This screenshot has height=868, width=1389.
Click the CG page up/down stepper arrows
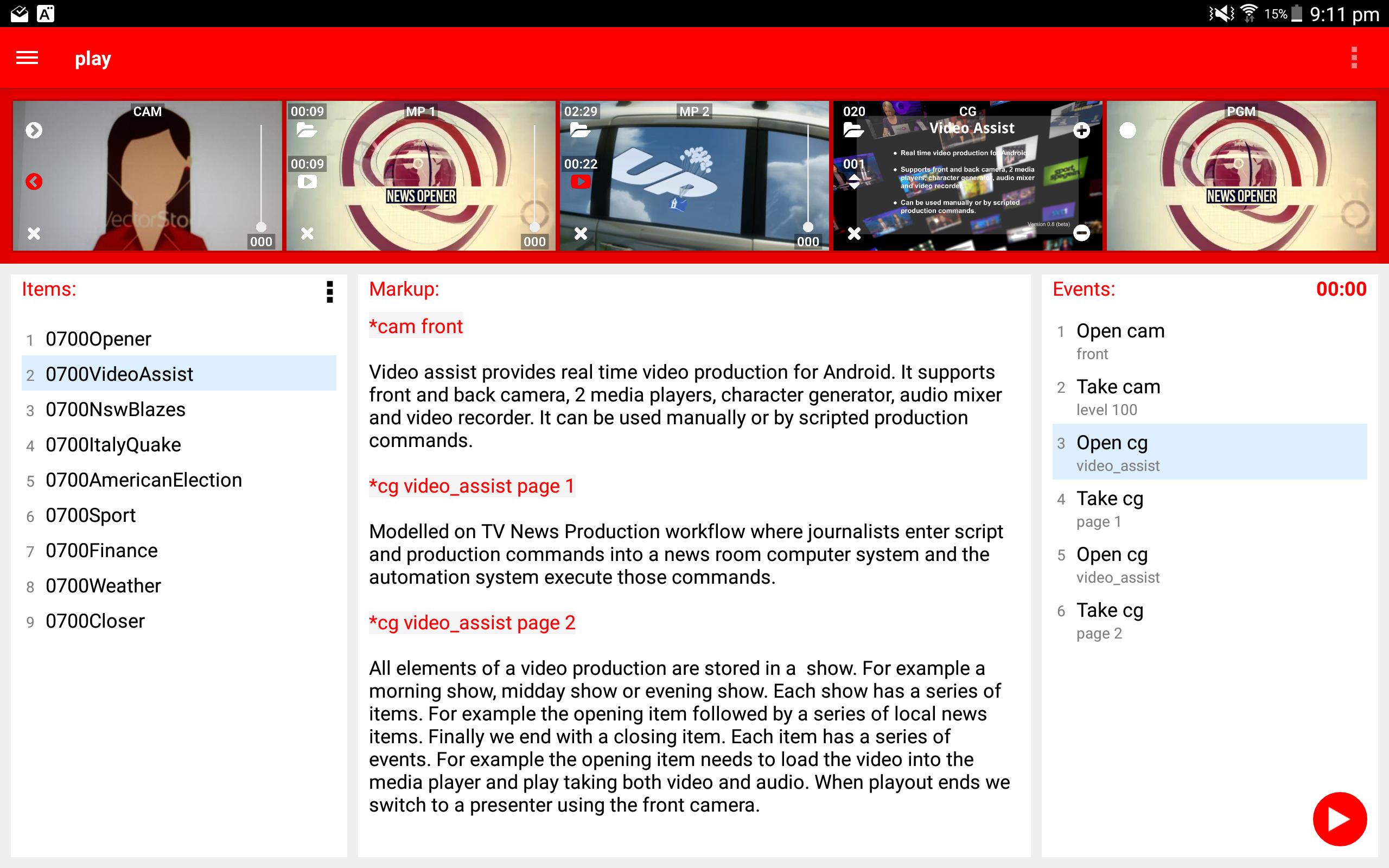(x=853, y=182)
